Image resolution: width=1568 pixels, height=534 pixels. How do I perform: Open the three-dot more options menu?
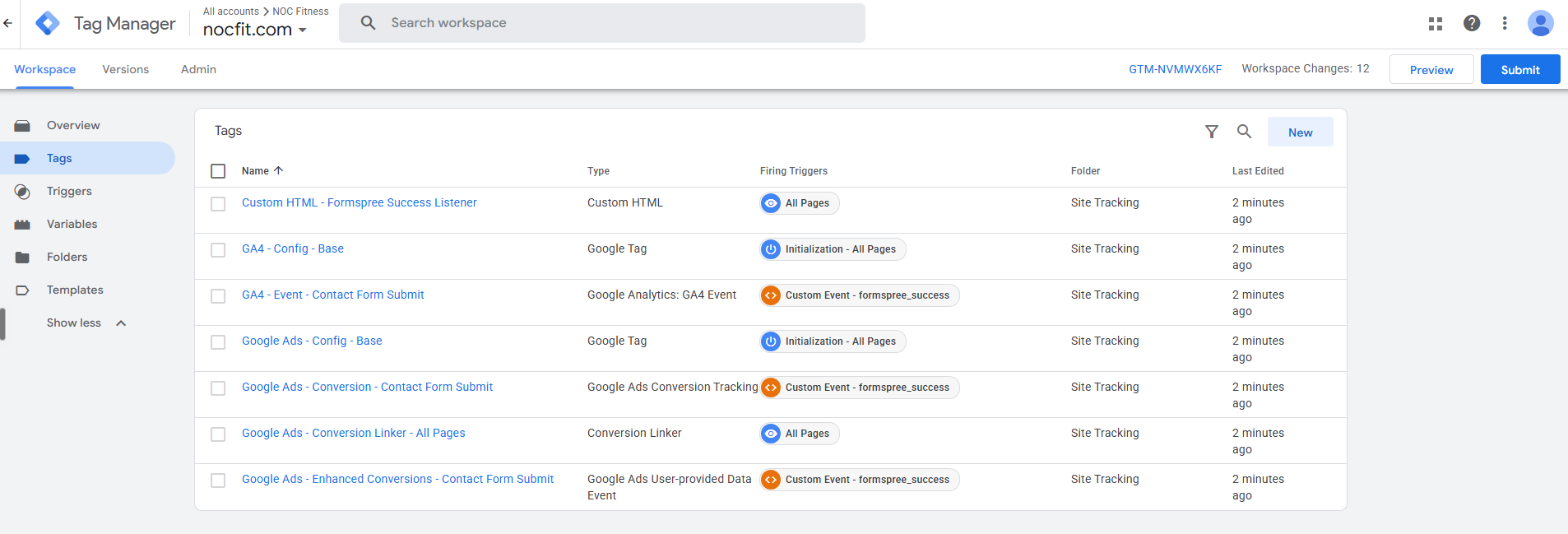[1505, 23]
